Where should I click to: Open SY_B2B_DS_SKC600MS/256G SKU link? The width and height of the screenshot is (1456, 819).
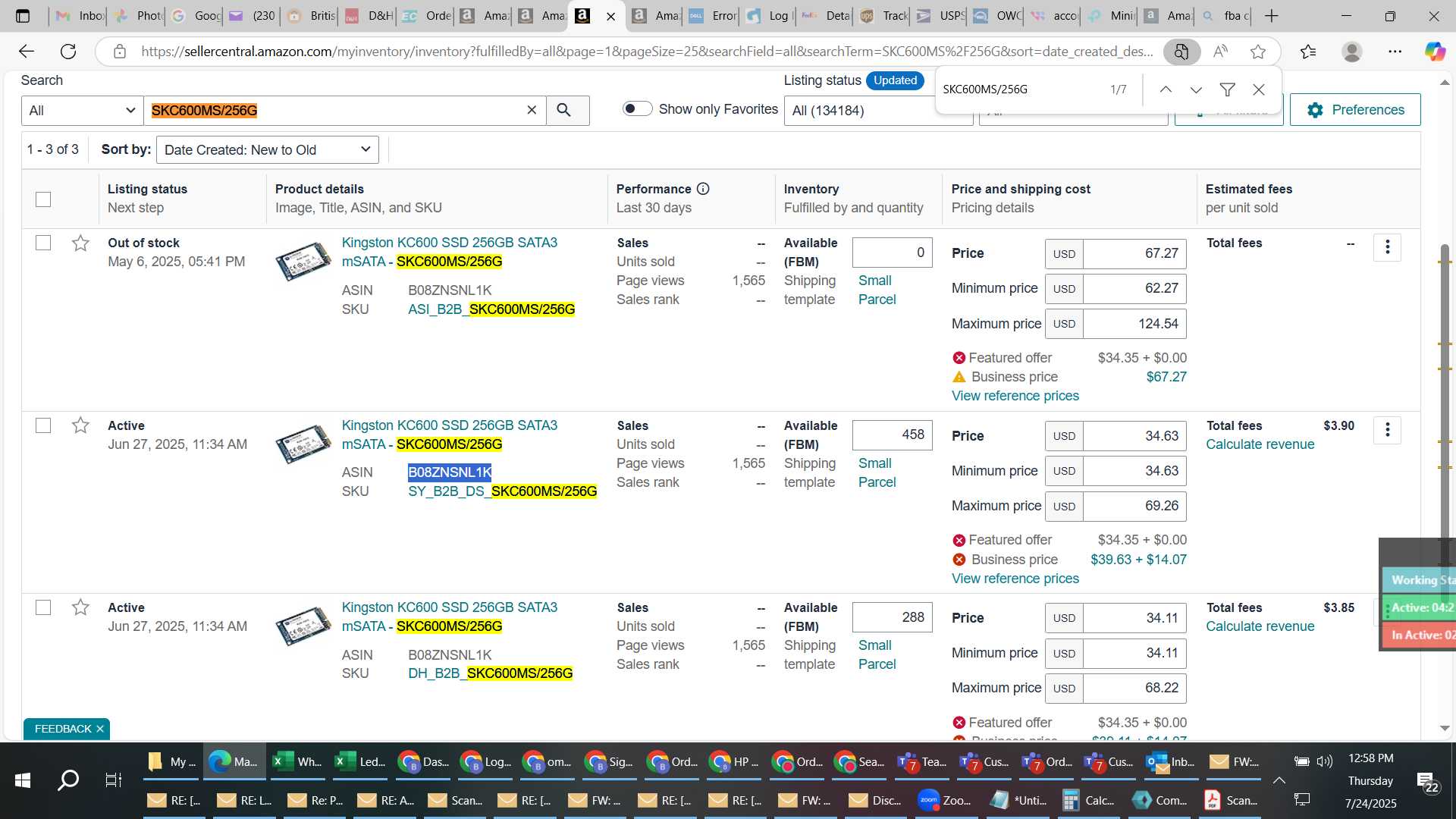pos(502,491)
